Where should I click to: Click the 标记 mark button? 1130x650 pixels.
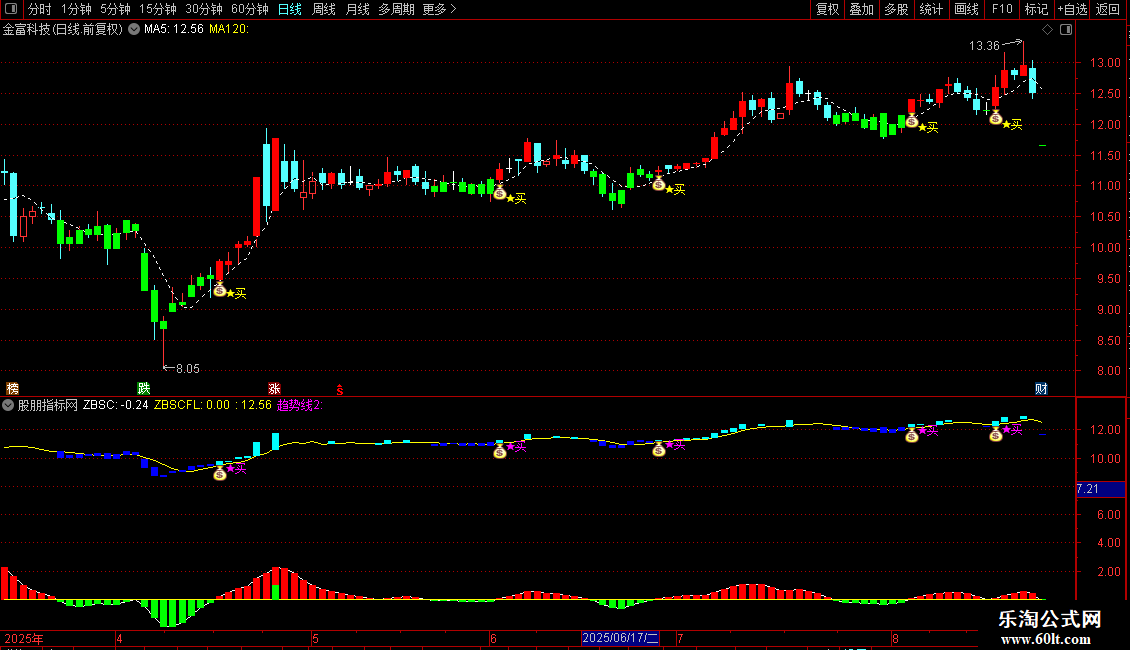(x=1036, y=9)
